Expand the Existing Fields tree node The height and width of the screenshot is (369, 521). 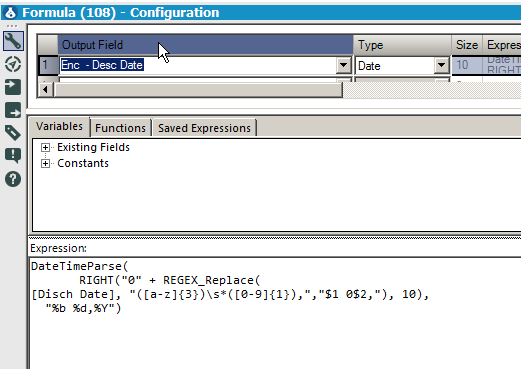(45, 147)
